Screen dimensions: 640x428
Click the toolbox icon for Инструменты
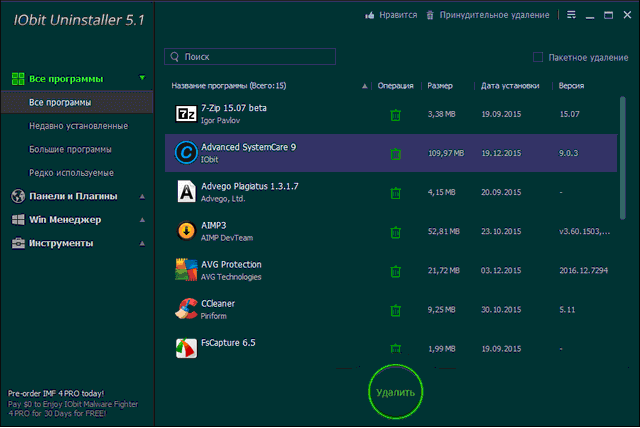[x=18, y=243]
